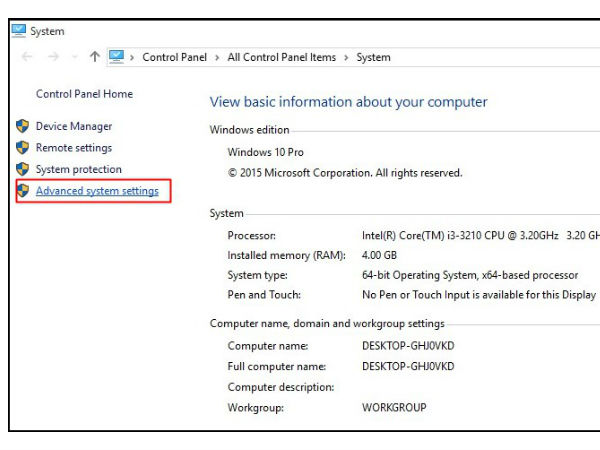This screenshot has height=450, width=600.
Task: Open Remote settings
Action: pos(74,148)
